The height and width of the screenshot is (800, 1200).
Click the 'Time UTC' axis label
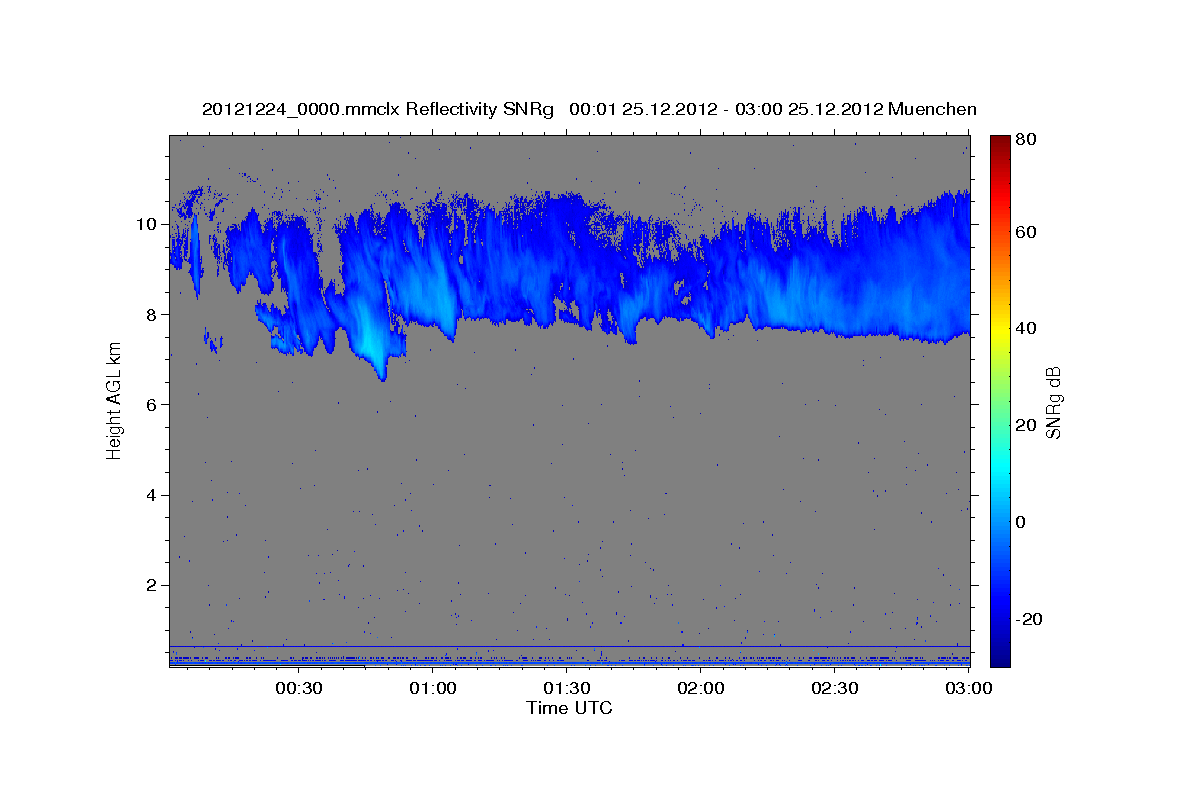click(x=569, y=708)
